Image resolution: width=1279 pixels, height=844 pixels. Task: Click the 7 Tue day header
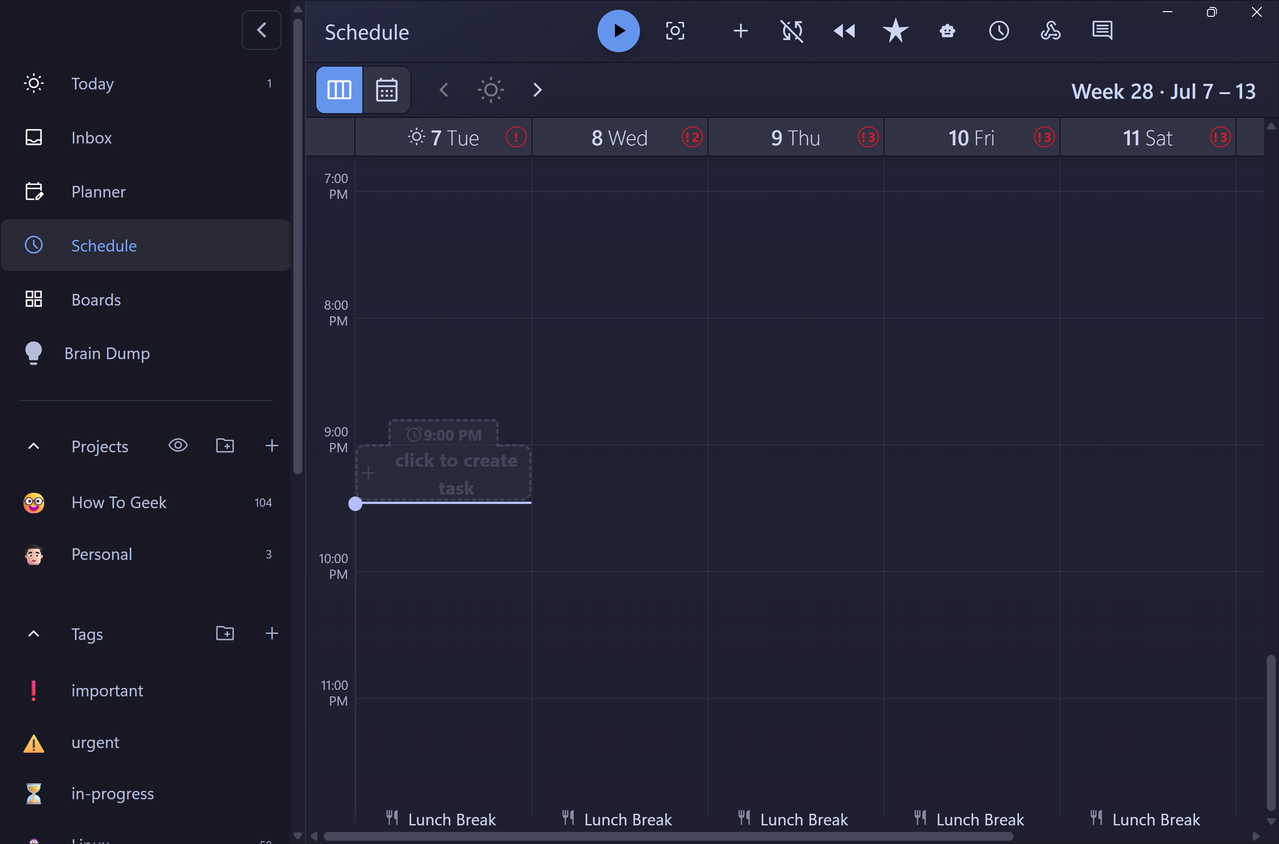[x=444, y=138]
